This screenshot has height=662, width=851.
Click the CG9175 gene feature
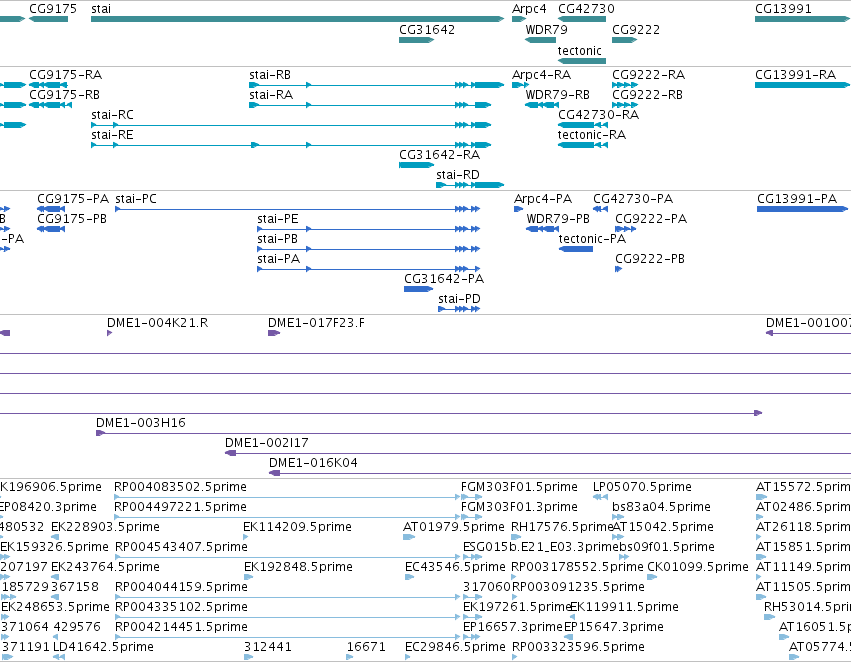pyautogui.click(x=48, y=19)
